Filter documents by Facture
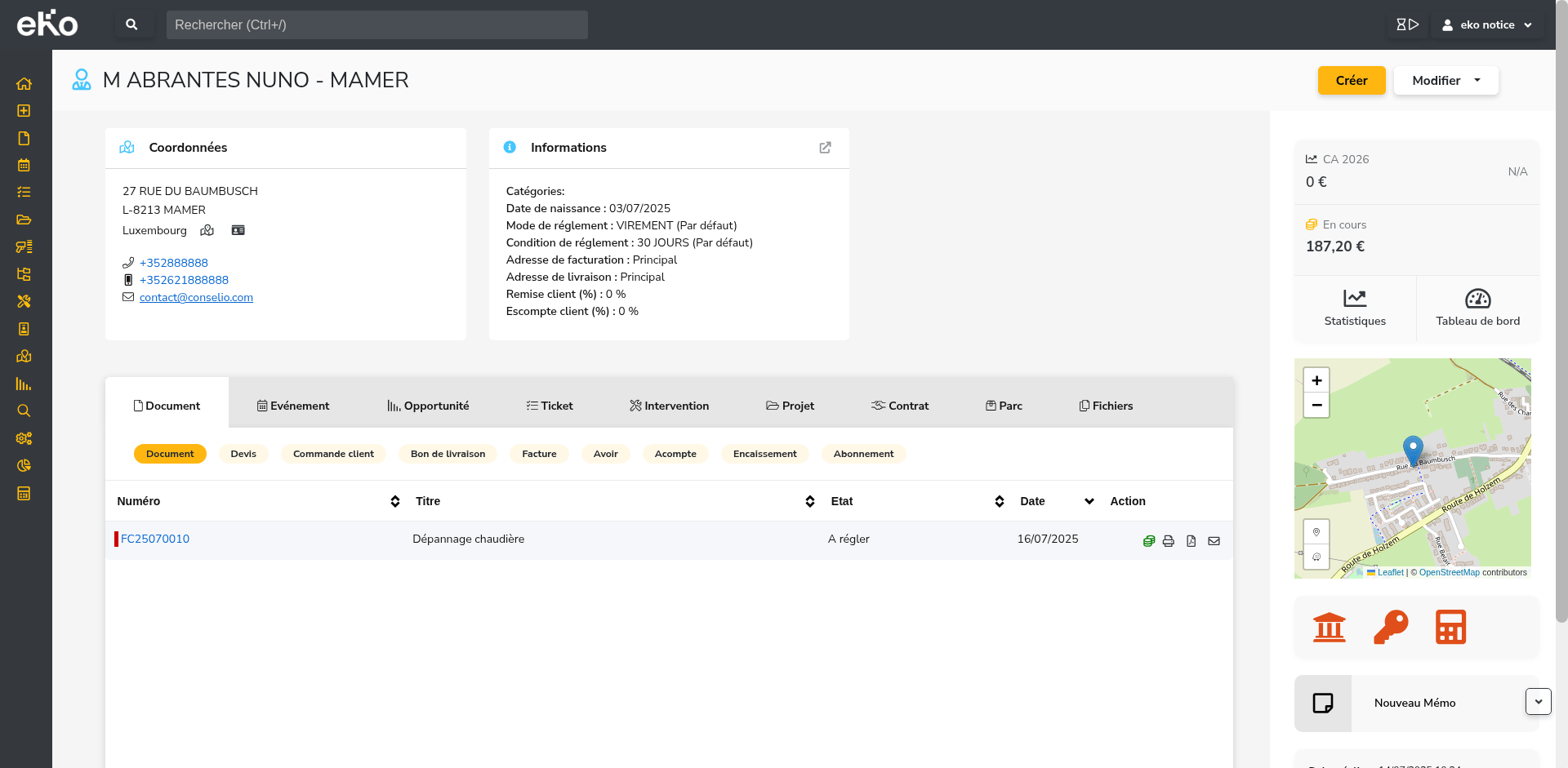The width and height of the screenshot is (1568, 768). [x=539, y=454]
